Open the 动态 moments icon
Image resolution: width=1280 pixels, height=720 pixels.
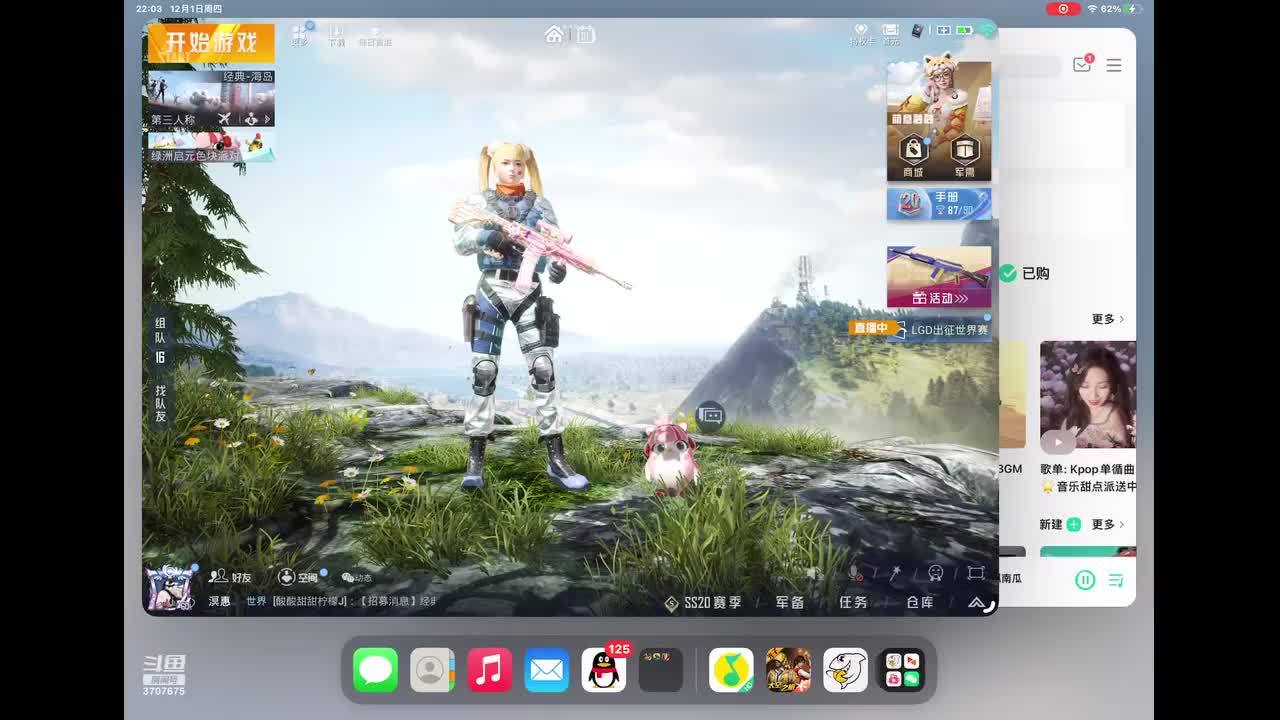357,577
